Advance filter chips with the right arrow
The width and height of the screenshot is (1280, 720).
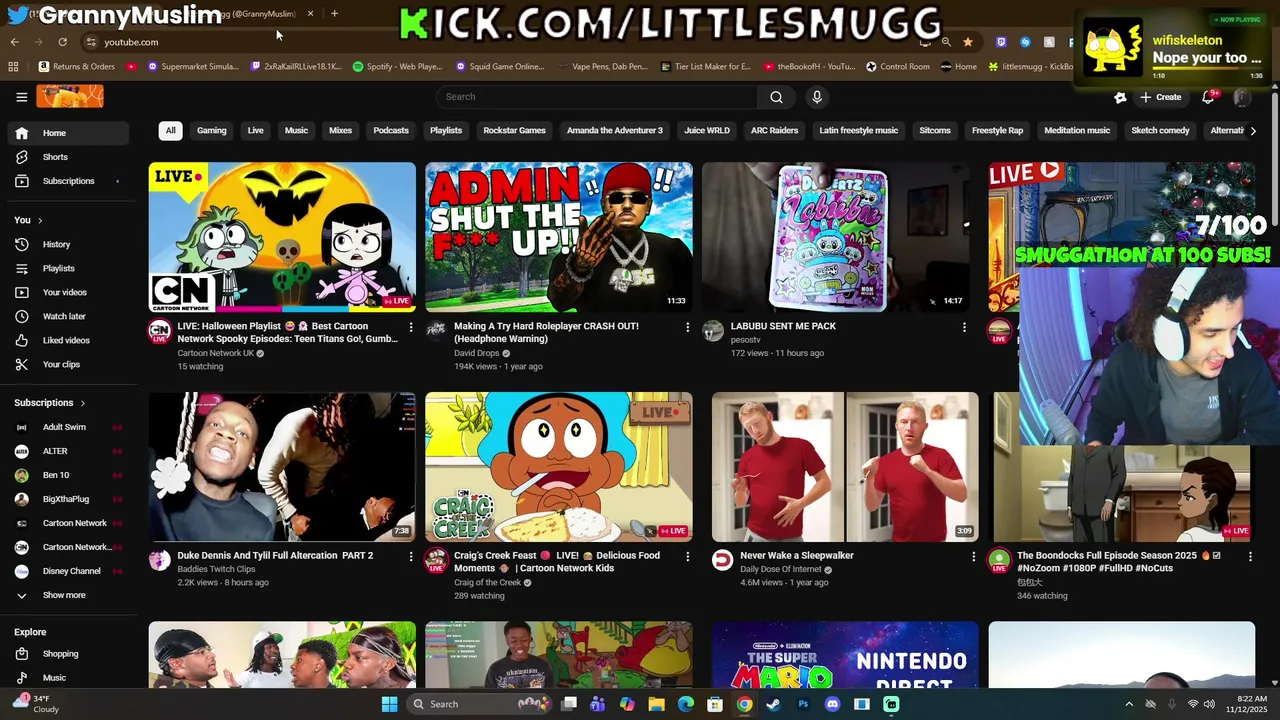tap(1252, 131)
